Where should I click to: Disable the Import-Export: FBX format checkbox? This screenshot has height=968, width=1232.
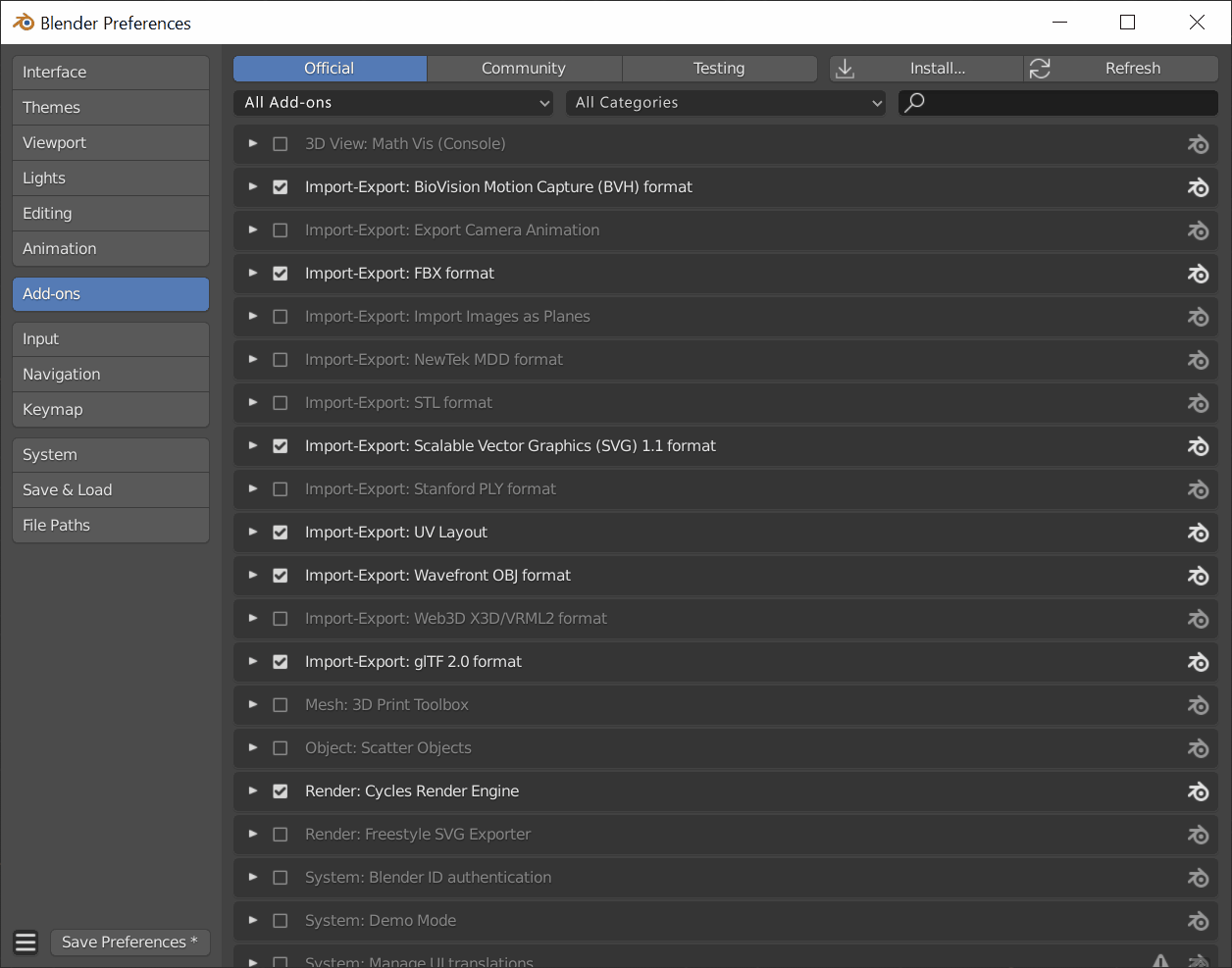click(x=281, y=274)
